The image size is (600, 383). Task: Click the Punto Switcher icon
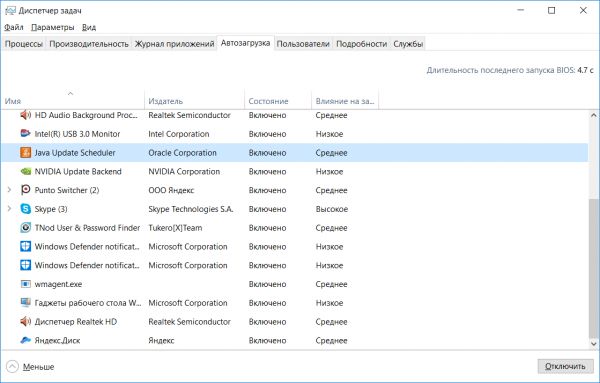[x=25, y=190]
